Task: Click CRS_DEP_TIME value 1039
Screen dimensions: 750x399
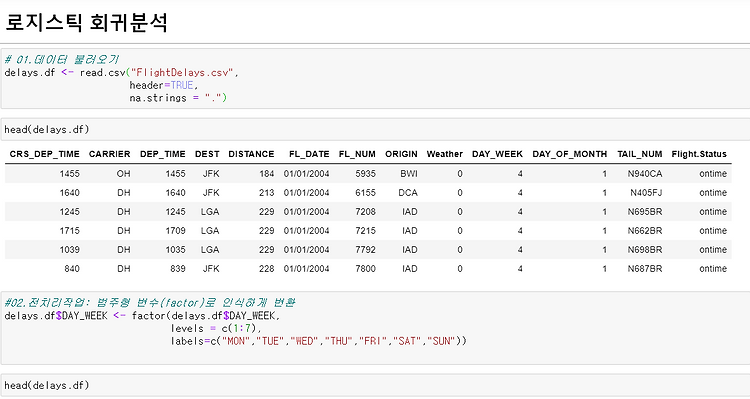Action: [x=69, y=250]
